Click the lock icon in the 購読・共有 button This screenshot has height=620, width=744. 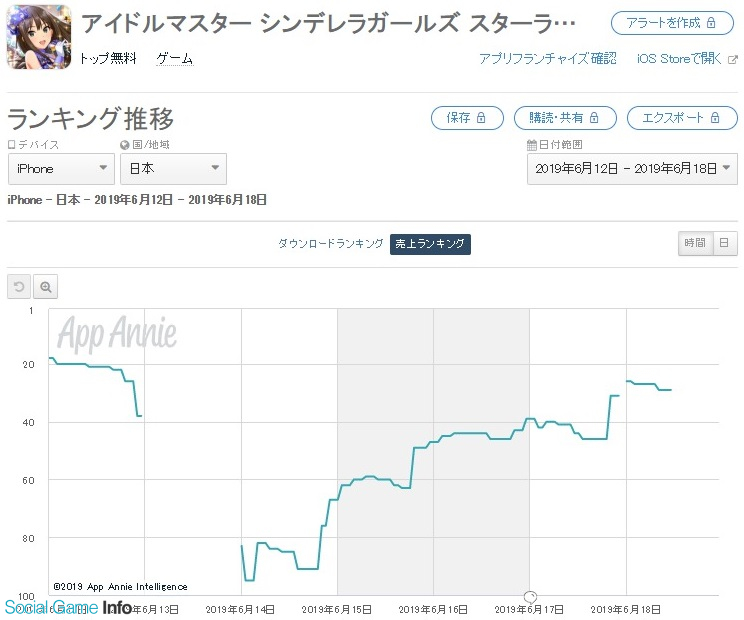[595, 118]
